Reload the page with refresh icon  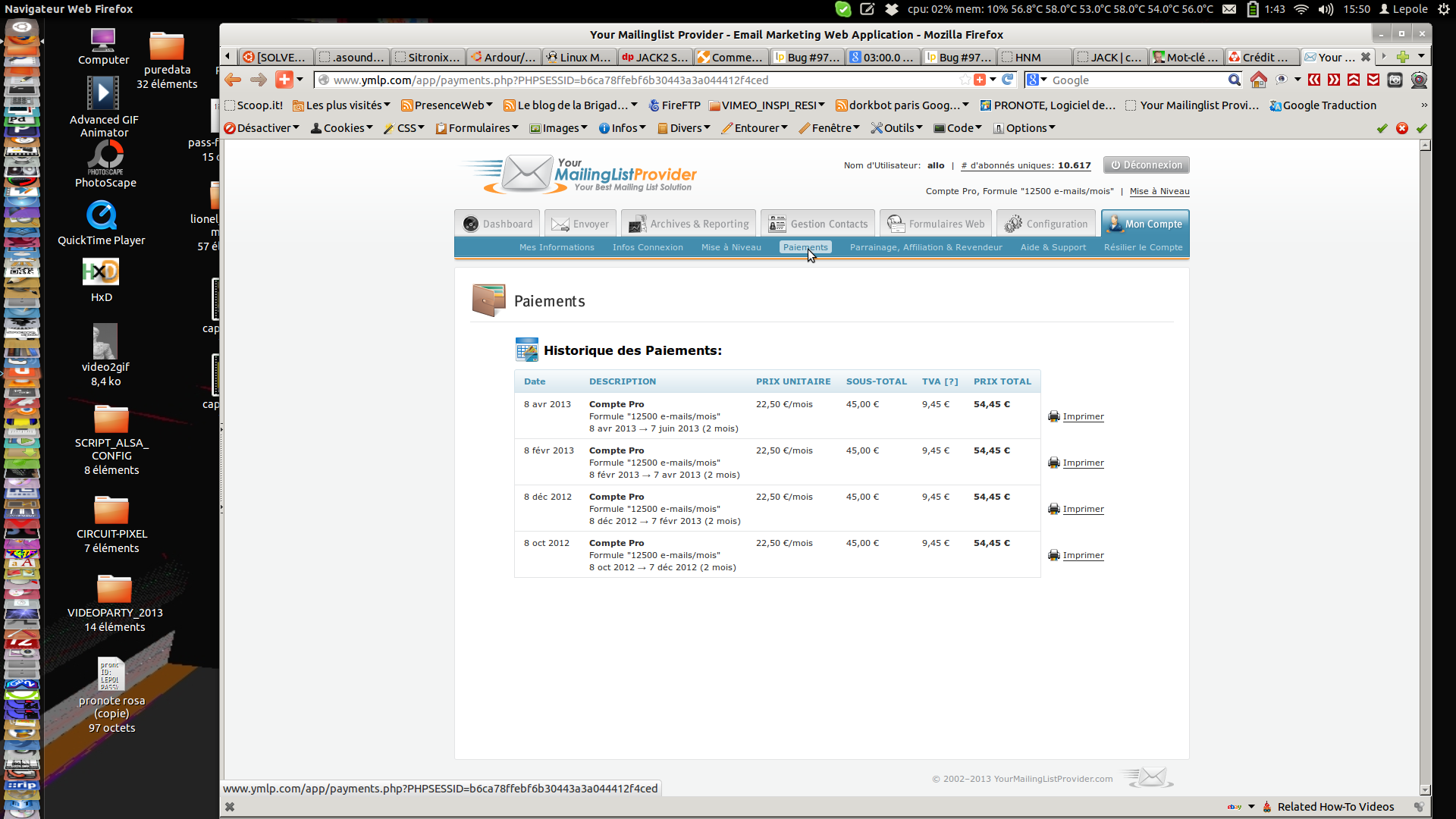pyautogui.click(x=1008, y=80)
